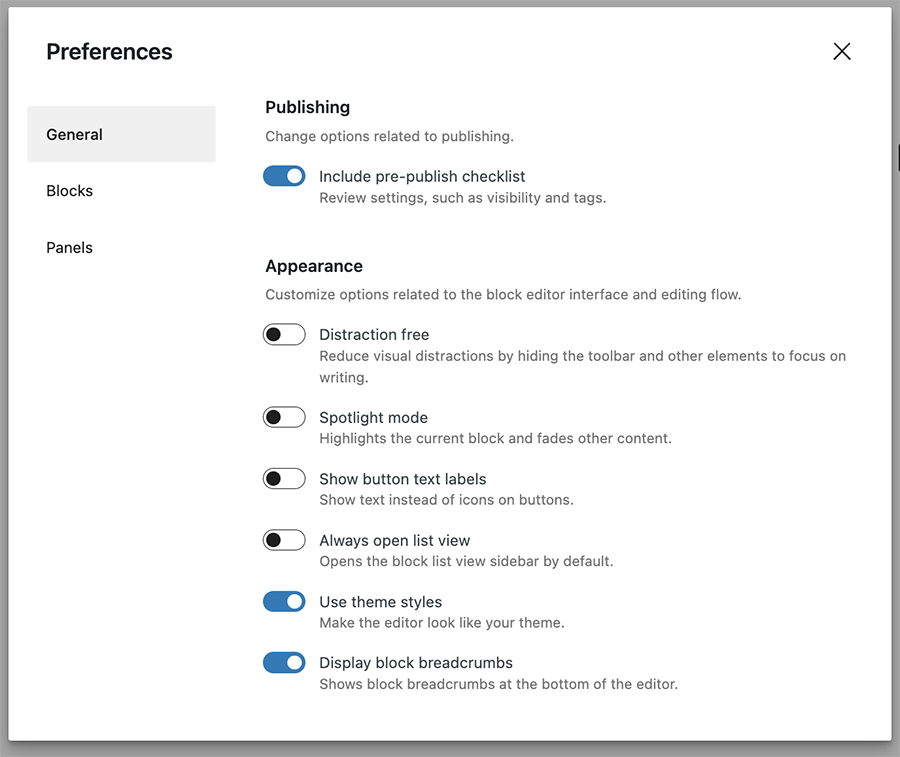This screenshot has height=757, width=900.
Task: Disable the Include pre-publish checklist toggle
Action: 284,175
